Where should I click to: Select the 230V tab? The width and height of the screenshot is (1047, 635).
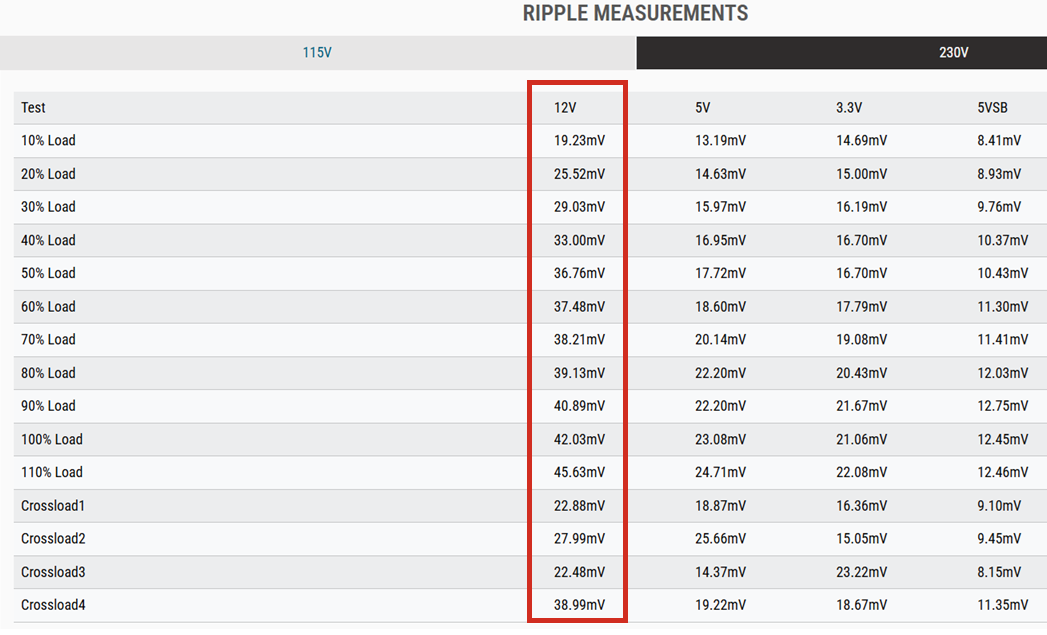click(953, 52)
